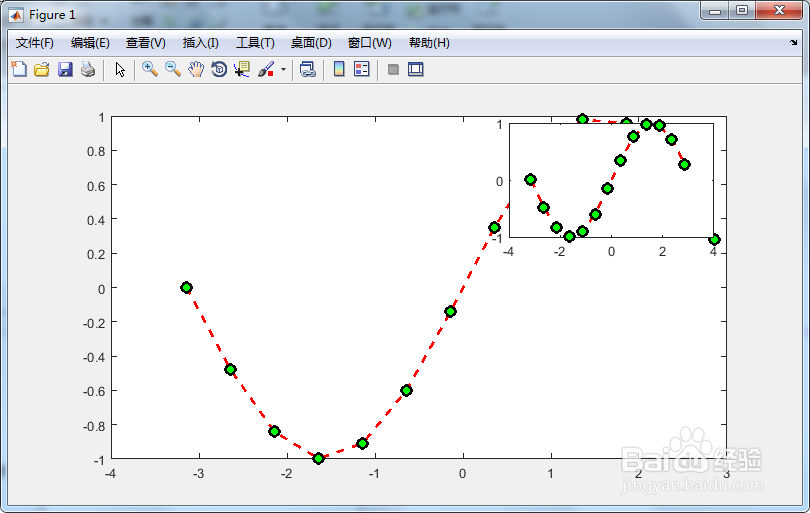Click the Show Plot Tools icon
This screenshot has width=810, height=513.
click(415, 69)
